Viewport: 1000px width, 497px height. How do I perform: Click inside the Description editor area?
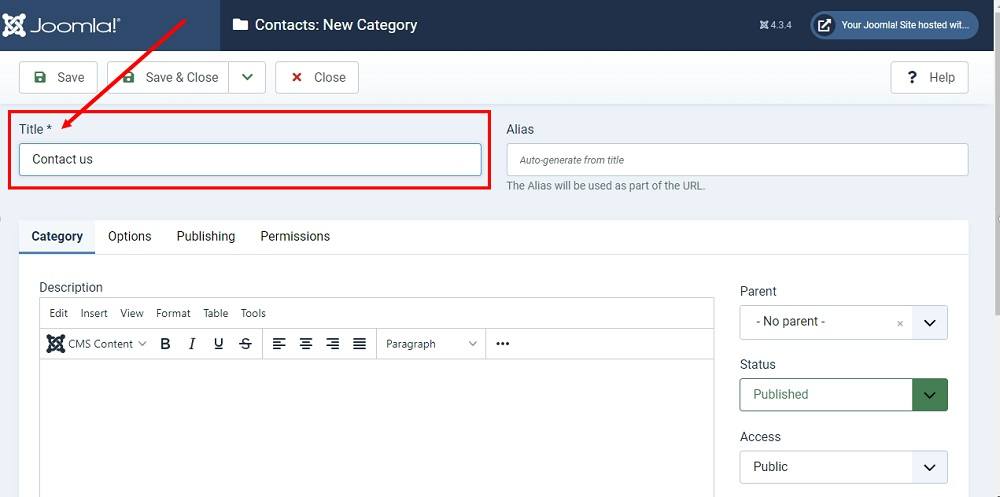[x=376, y=427]
